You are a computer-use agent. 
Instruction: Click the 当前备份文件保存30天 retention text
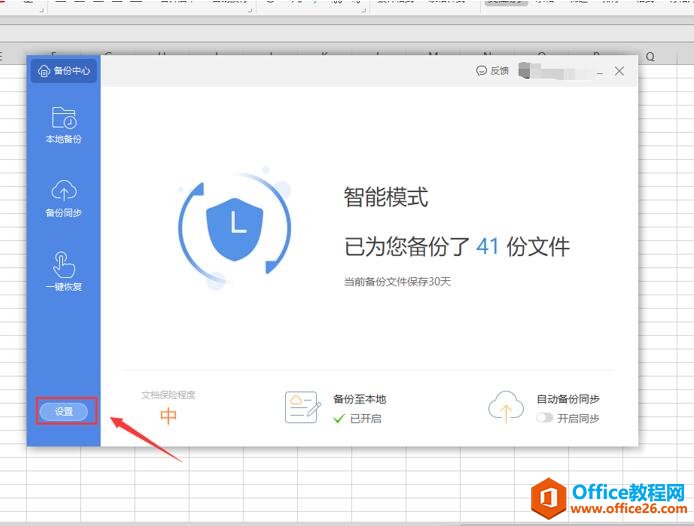tap(397, 282)
